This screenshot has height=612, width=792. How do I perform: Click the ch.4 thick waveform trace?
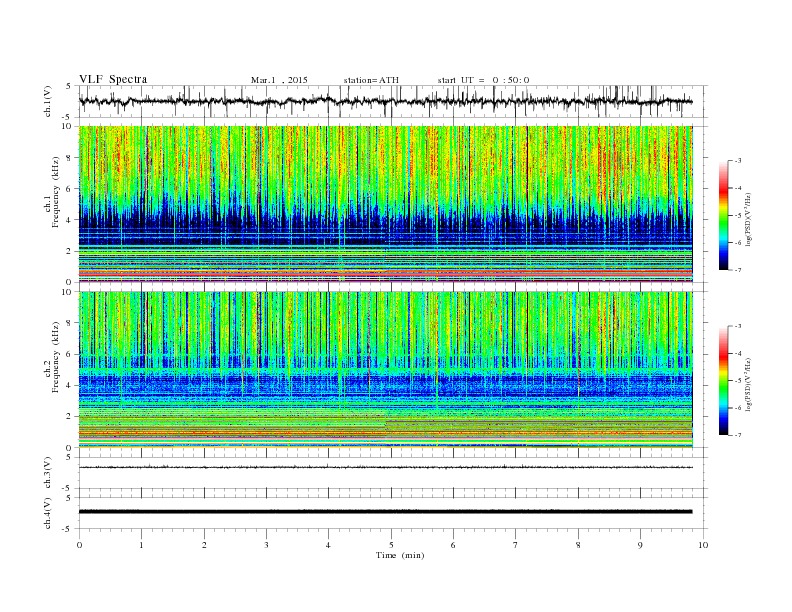pyautogui.click(x=385, y=512)
